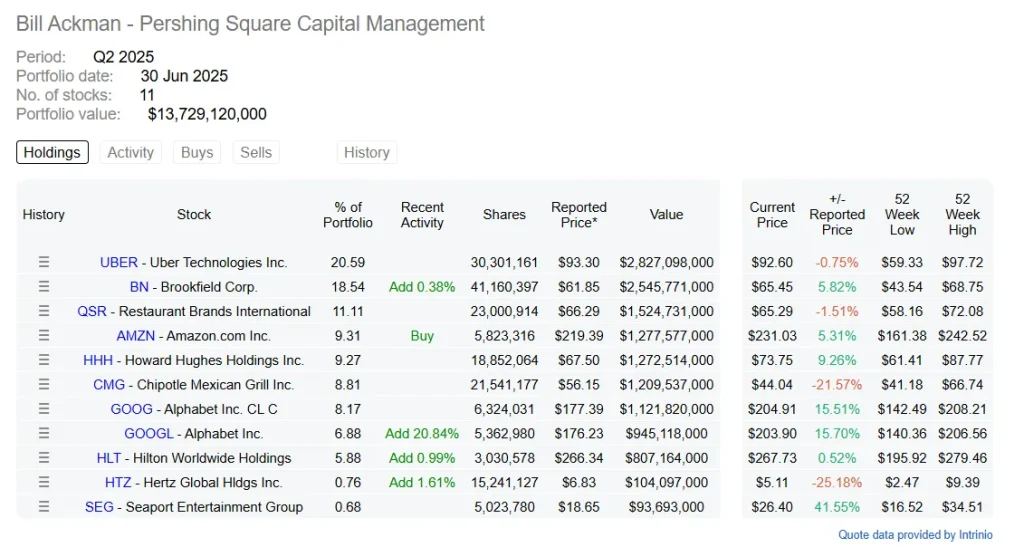Open history icon for HHH row
1024x547 pixels.
pyautogui.click(x=44, y=360)
